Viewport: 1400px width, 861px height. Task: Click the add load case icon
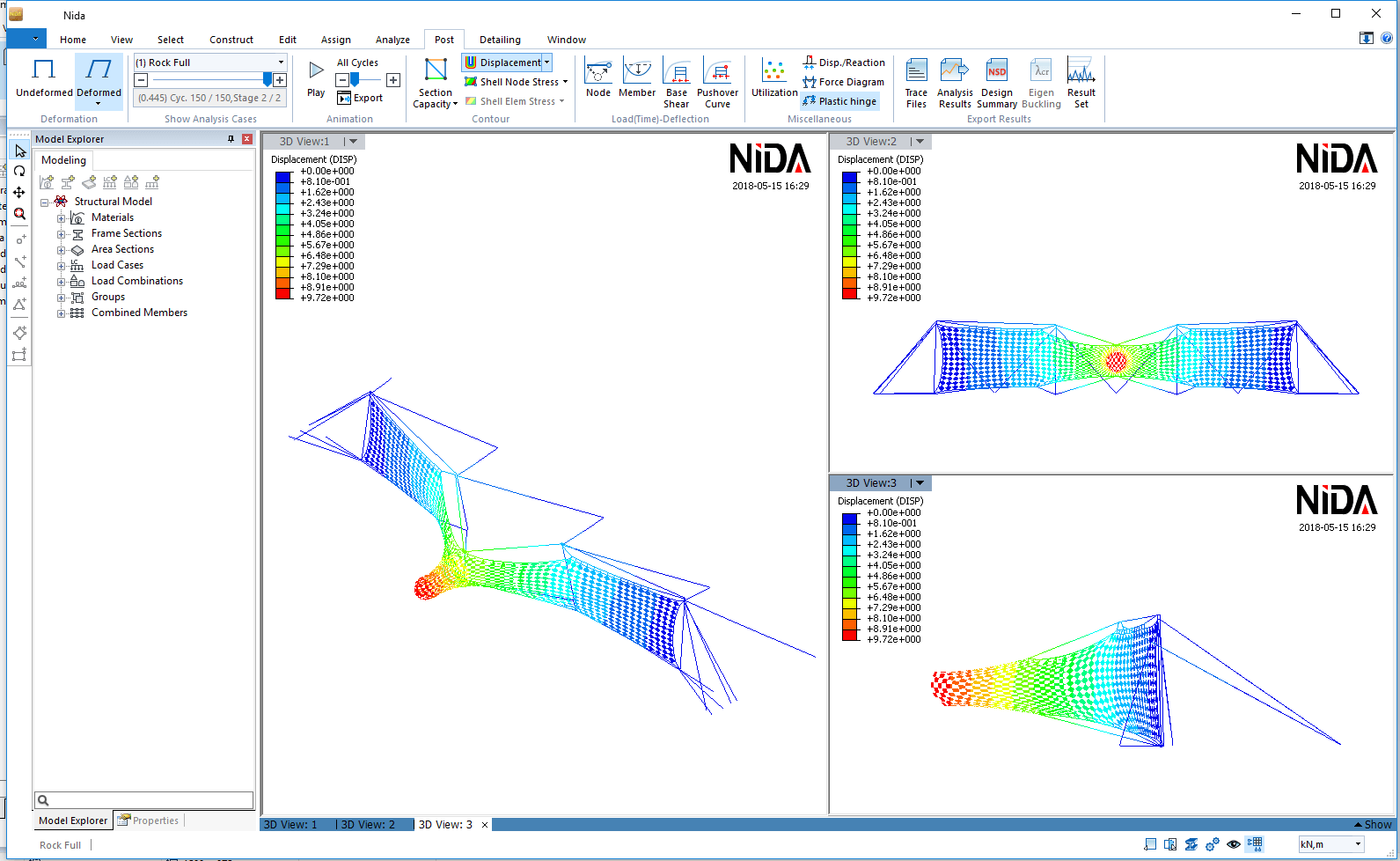(x=110, y=182)
